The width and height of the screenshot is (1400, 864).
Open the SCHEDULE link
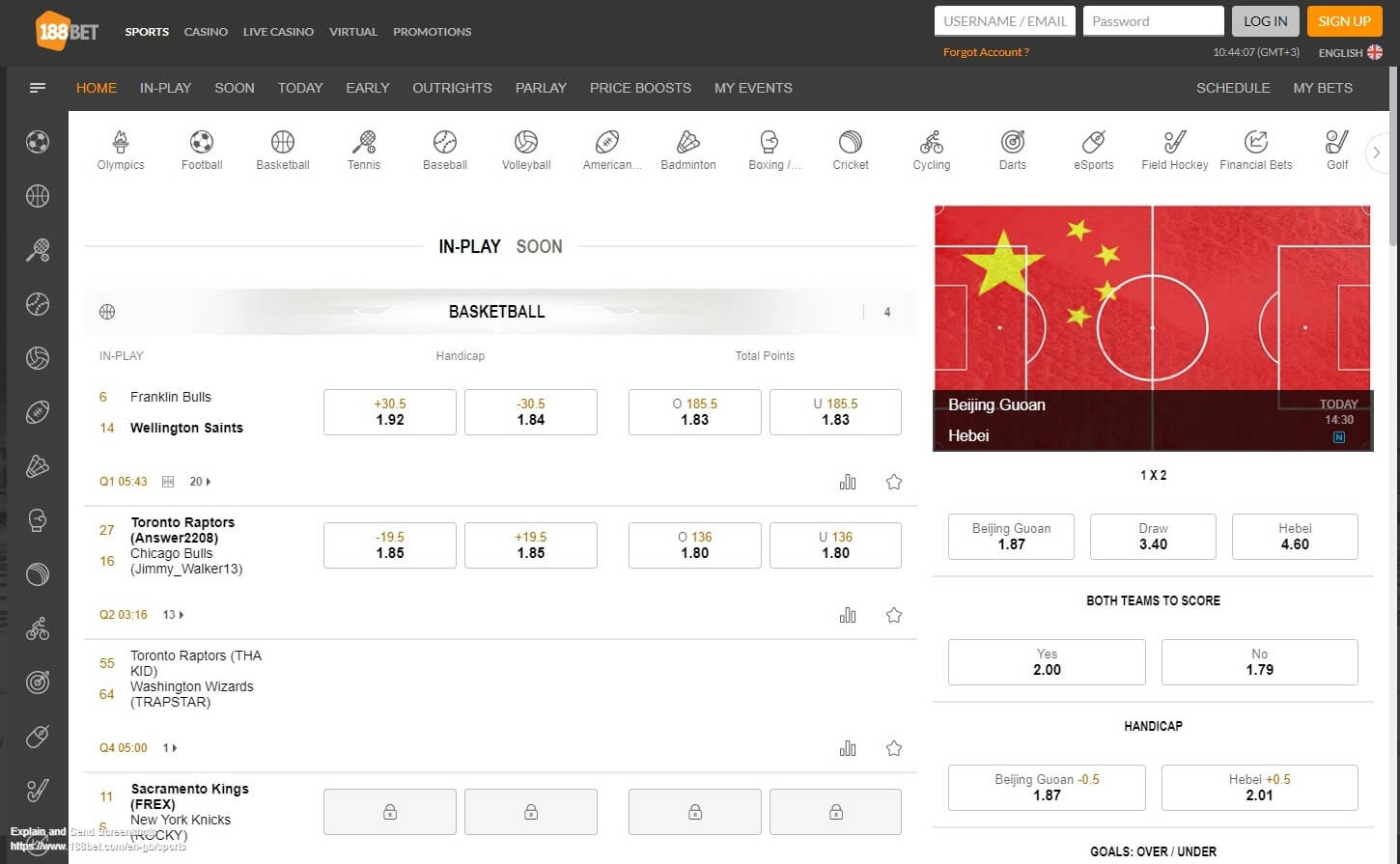pyautogui.click(x=1233, y=88)
